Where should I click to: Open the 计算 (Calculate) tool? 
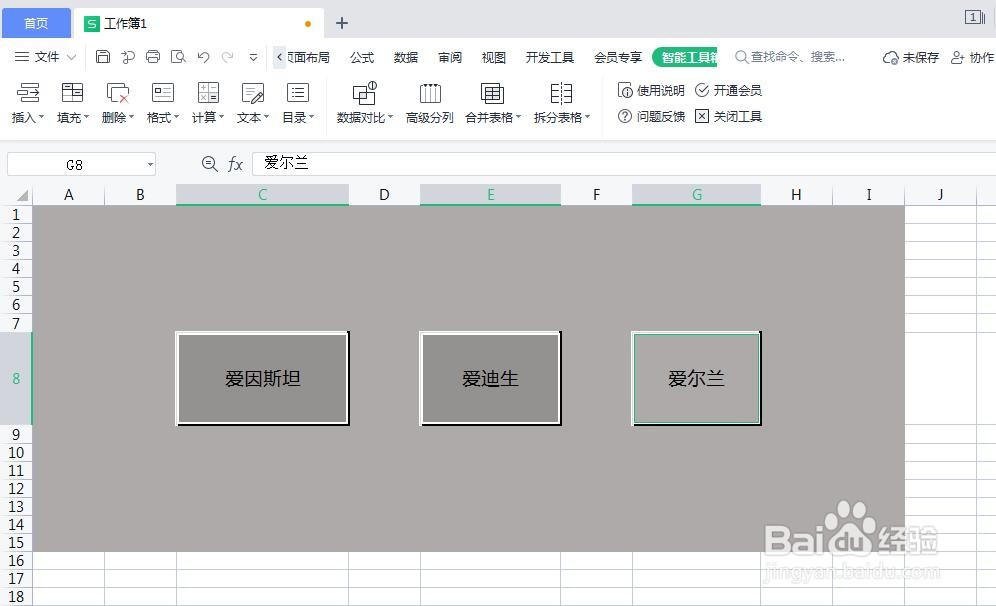click(x=208, y=103)
